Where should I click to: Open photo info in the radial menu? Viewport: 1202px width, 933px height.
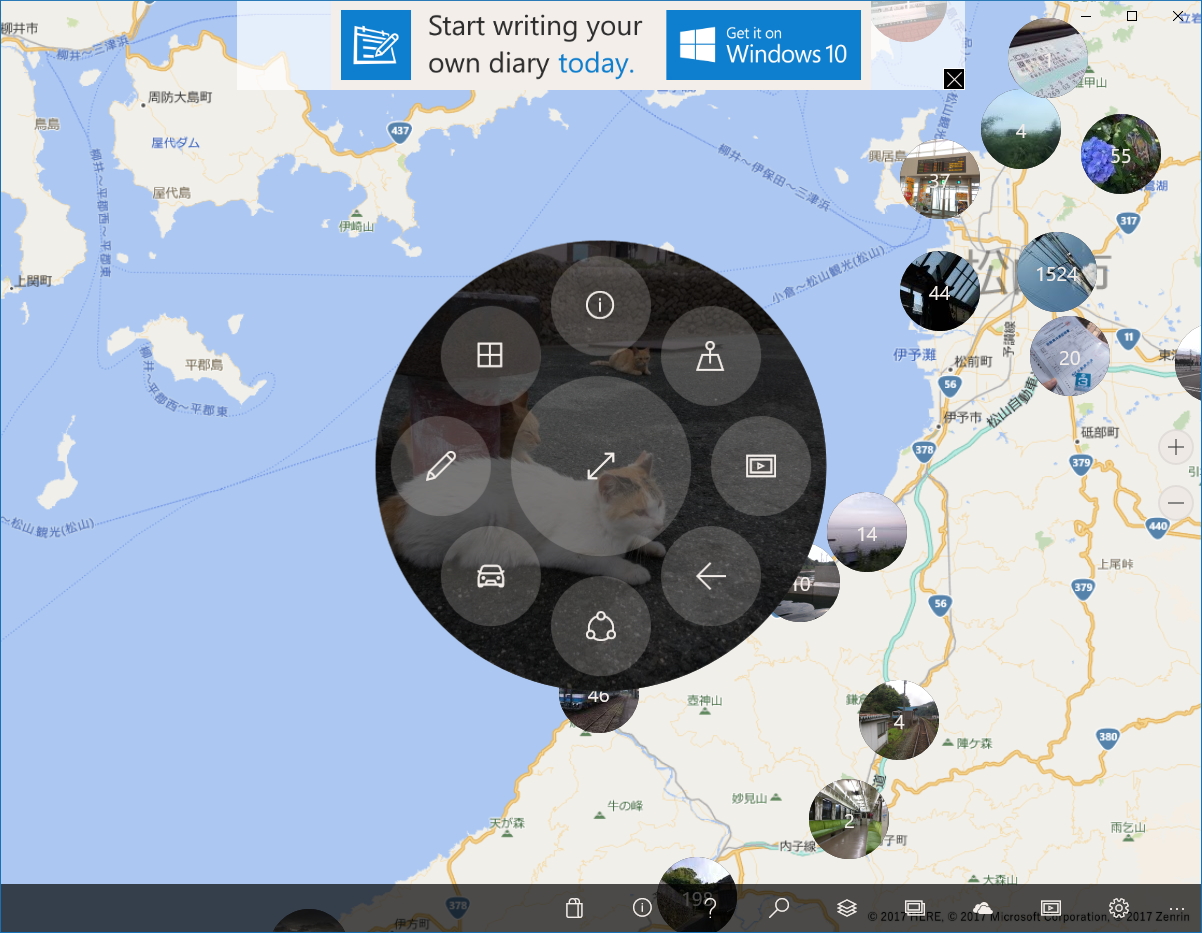[x=600, y=306]
